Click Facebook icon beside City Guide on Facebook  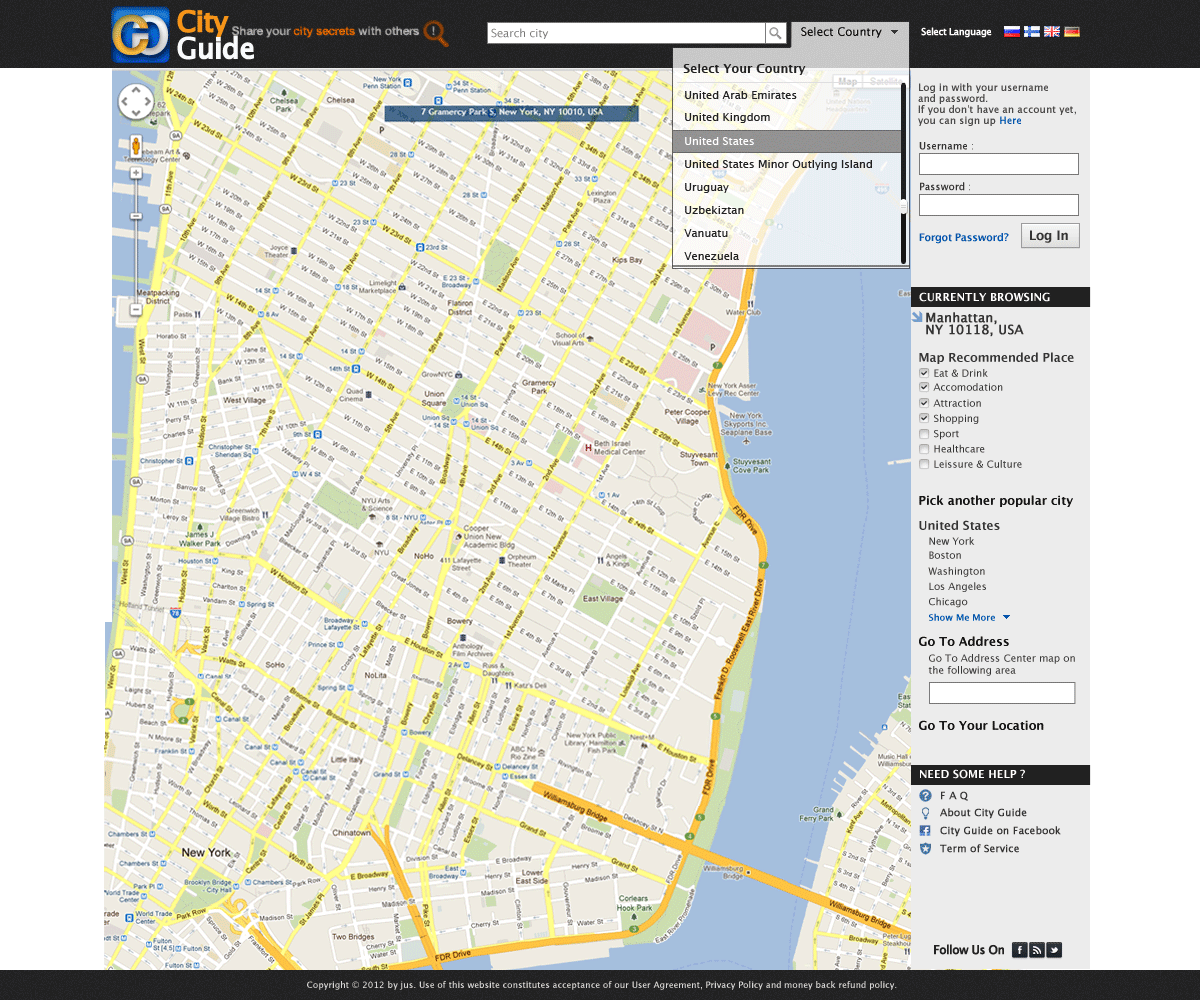[x=925, y=831]
